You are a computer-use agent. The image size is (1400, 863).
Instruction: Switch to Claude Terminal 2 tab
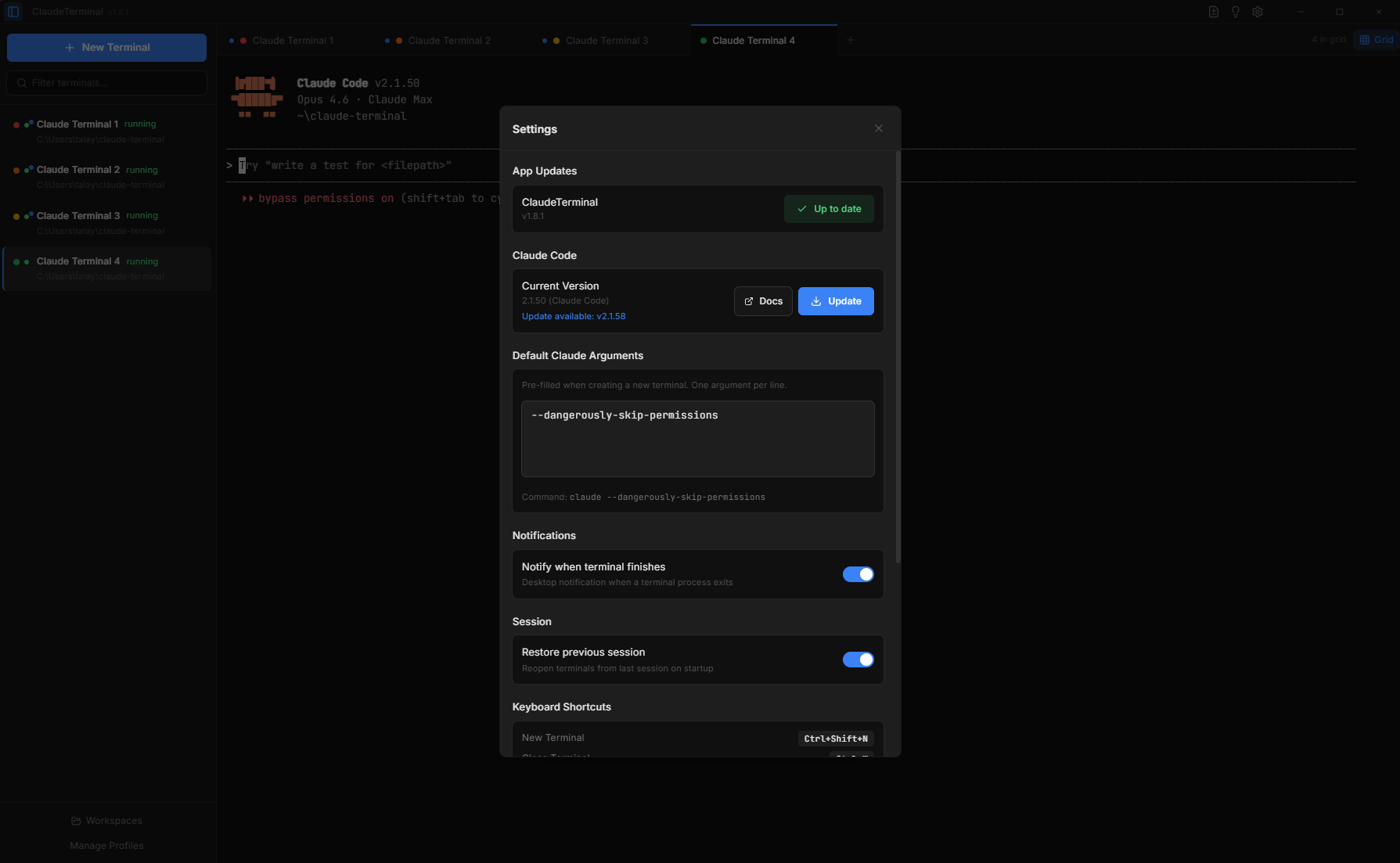(x=448, y=41)
